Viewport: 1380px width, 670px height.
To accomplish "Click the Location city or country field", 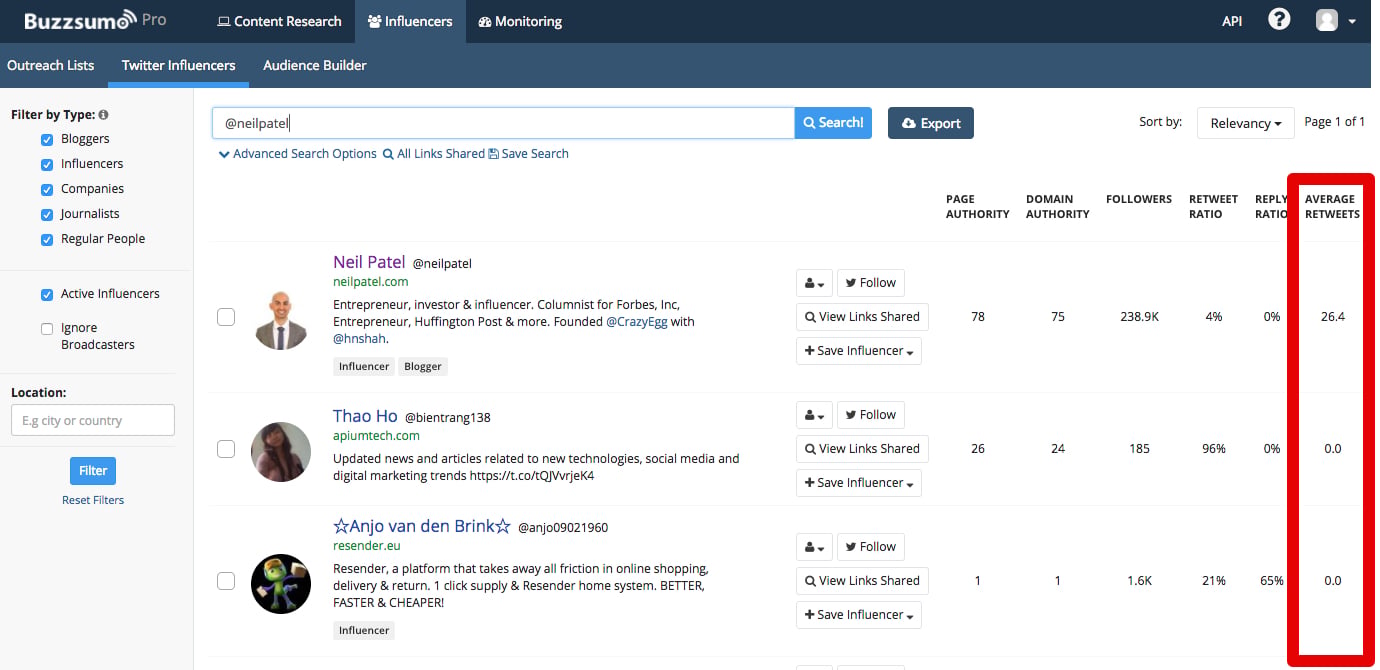I will pos(93,420).
